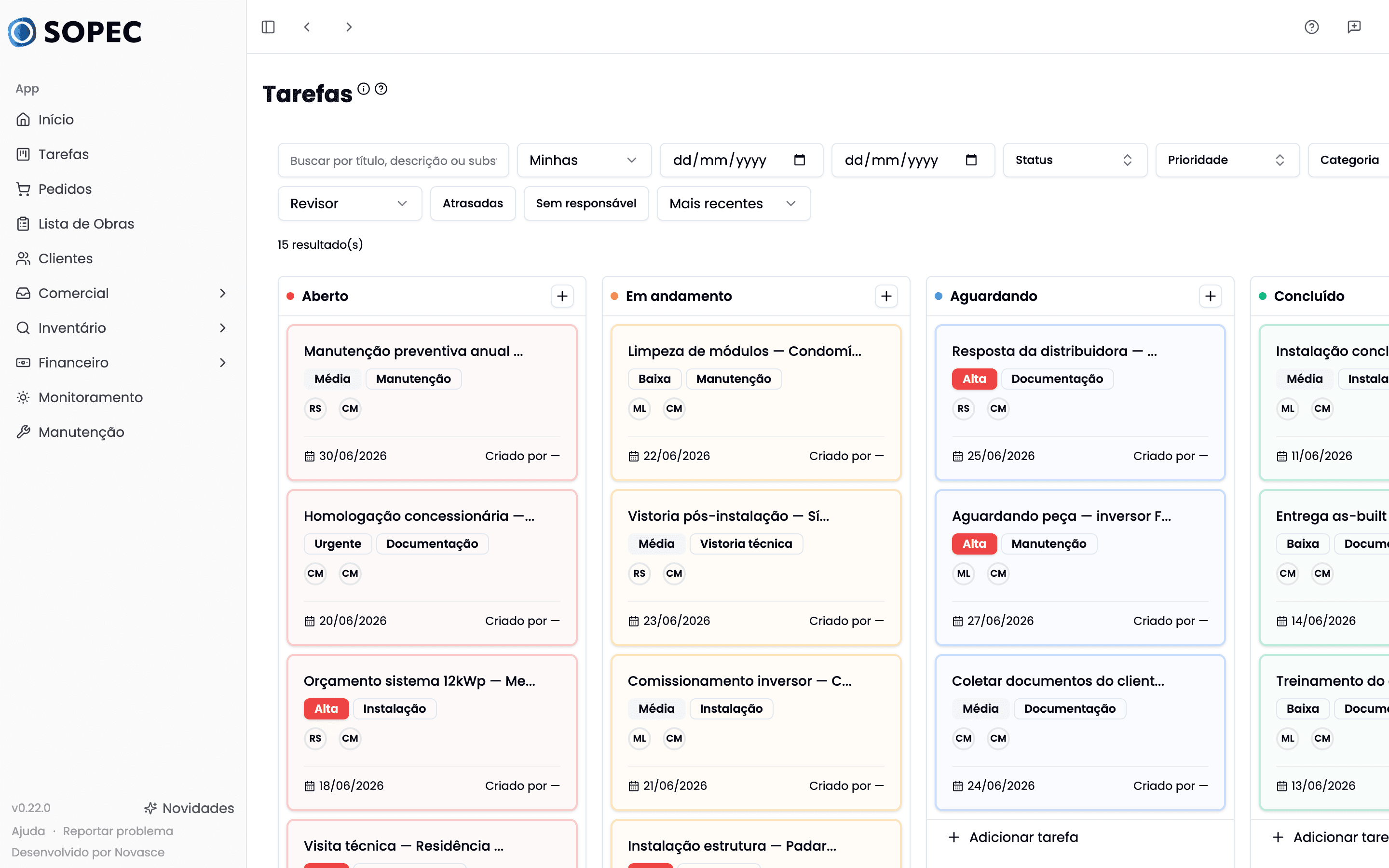Toggle the Atrasadas filter

point(473,204)
